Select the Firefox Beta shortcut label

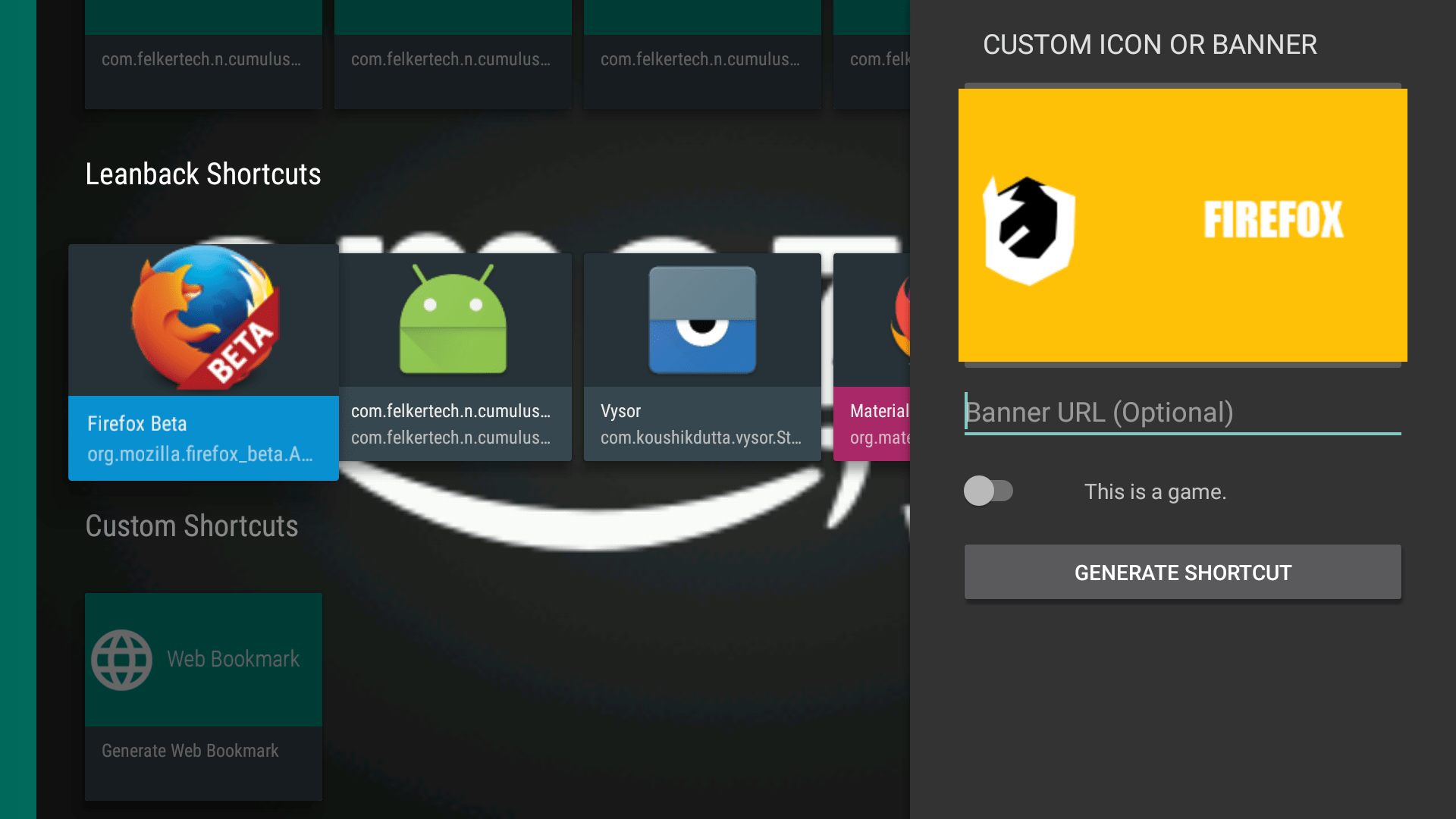[x=137, y=423]
